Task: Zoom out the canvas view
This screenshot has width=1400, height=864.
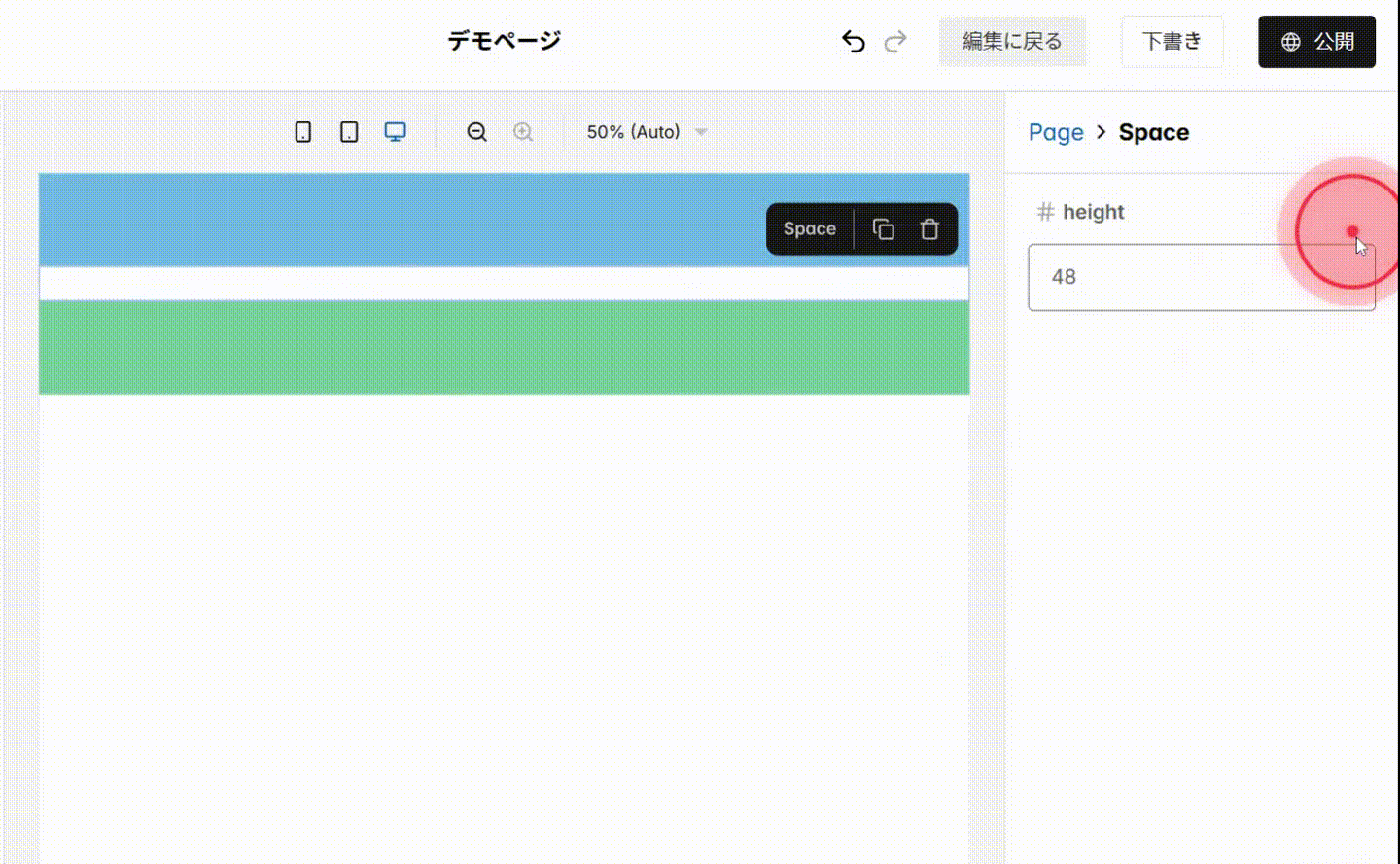Action: click(476, 131)
